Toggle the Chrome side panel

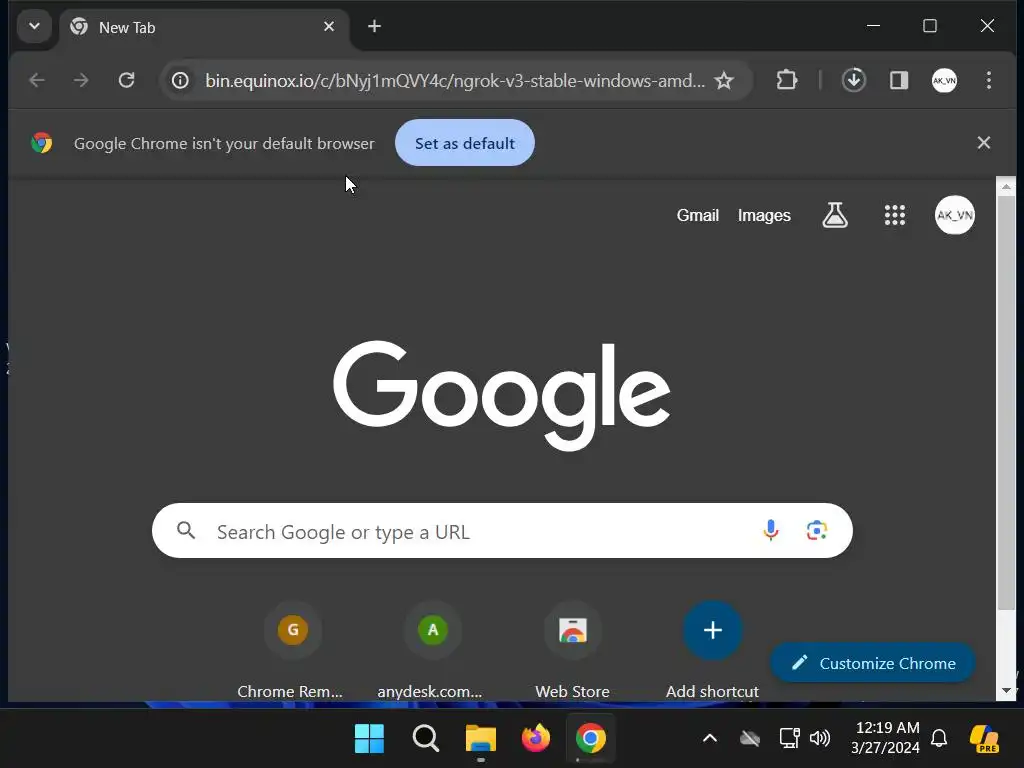point(899,80)
